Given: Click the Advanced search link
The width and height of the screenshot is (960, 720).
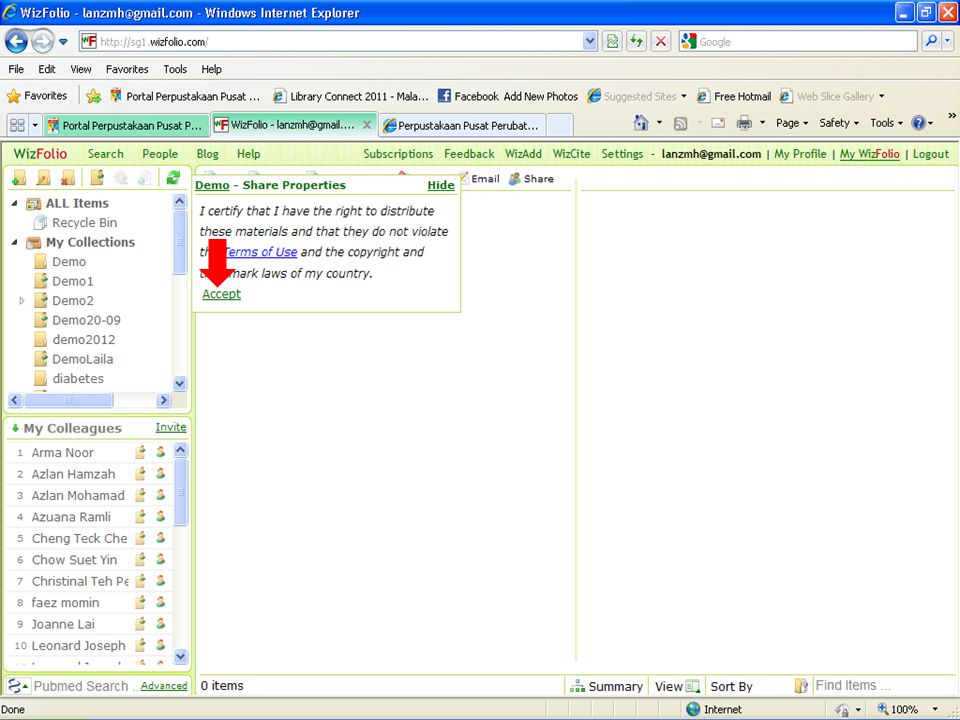Looking at the screenshot, I should pyautogui.click(x=164, y=686).
